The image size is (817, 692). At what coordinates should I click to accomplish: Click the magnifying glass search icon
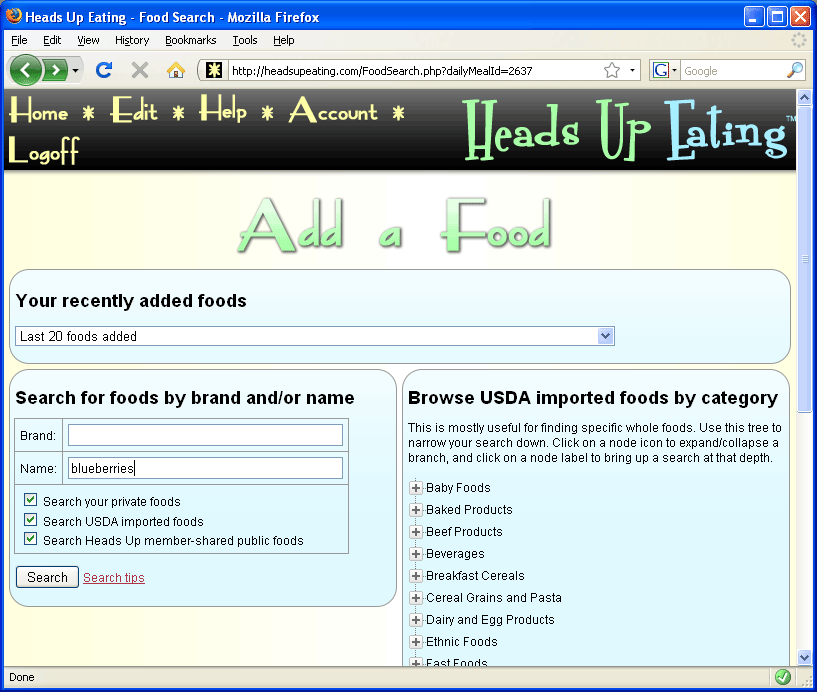pos(795,70)
